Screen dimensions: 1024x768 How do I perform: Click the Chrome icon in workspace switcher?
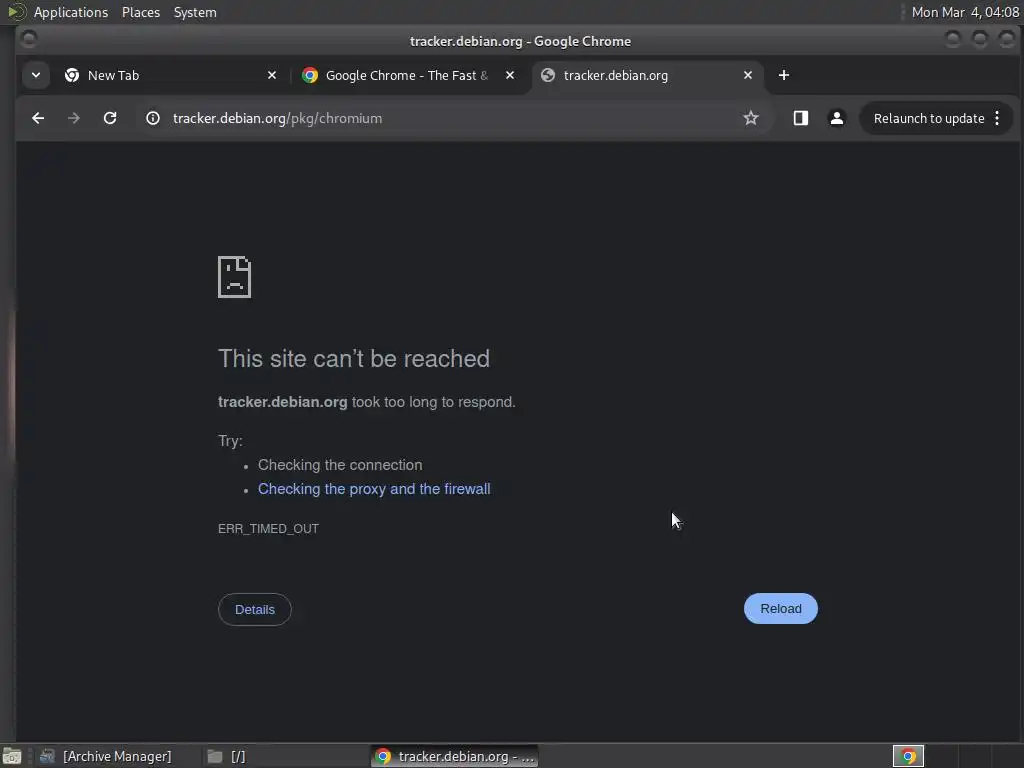[x=908, y=756]
